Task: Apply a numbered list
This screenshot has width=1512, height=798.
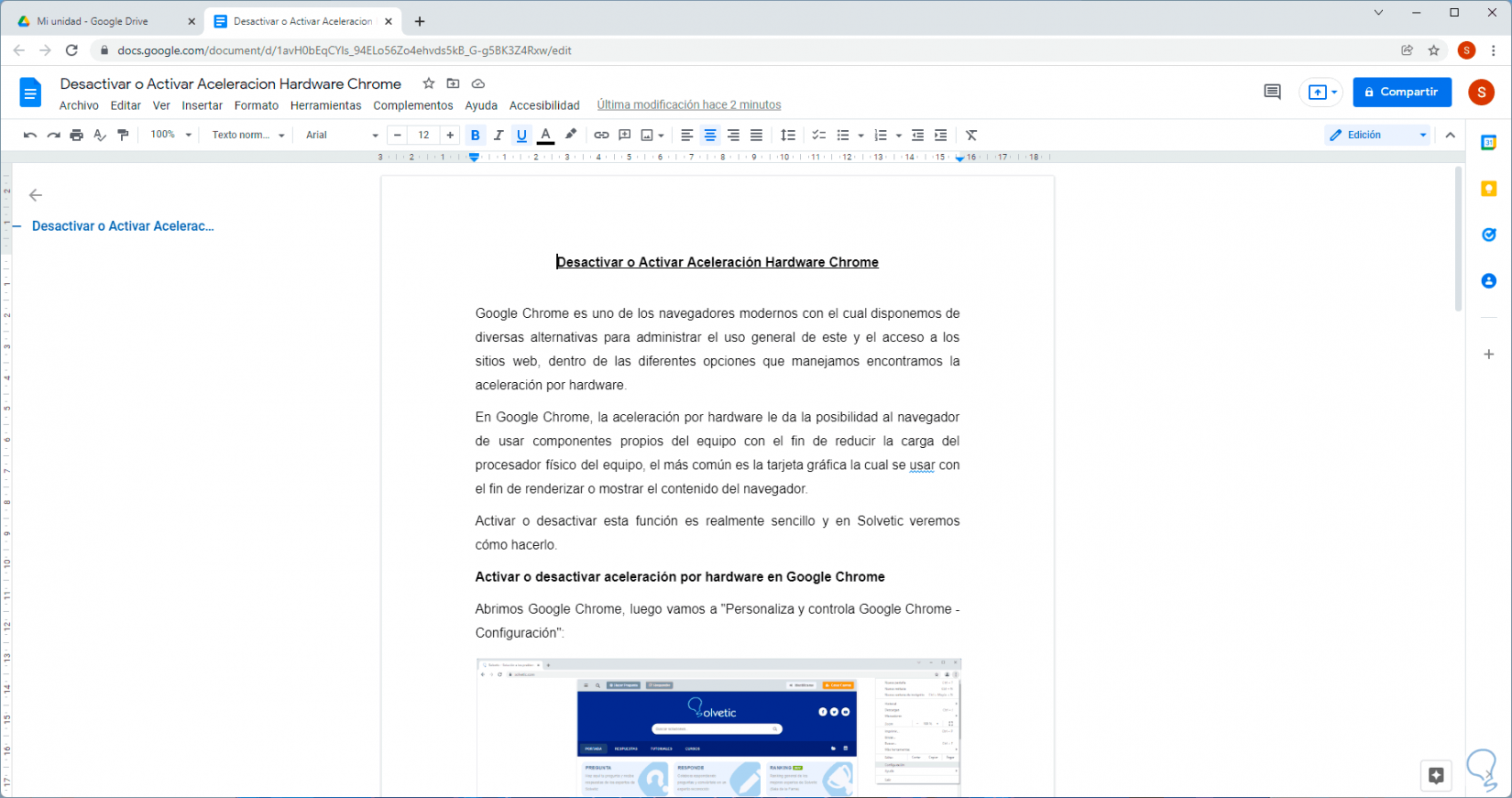Action: click(x=881, y=136)
